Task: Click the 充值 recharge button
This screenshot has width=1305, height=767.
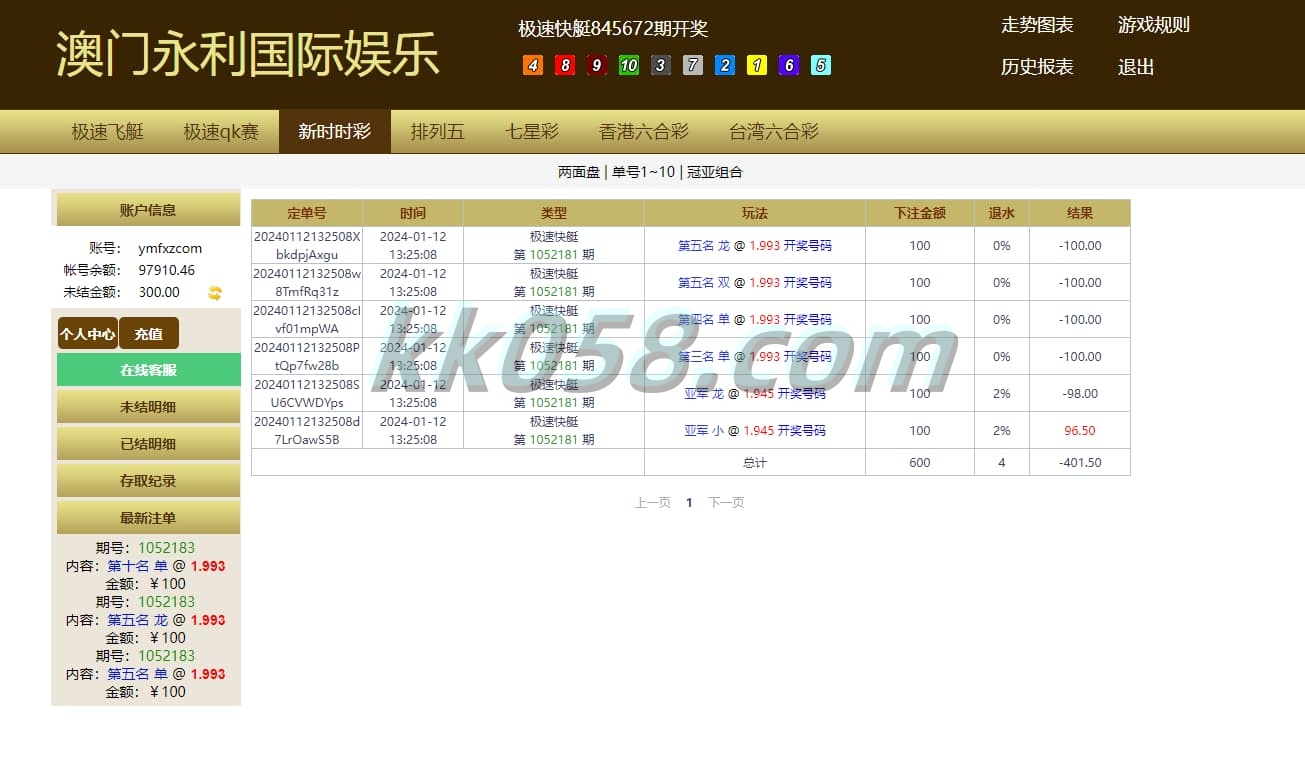Action: click(x=149, y=334)
